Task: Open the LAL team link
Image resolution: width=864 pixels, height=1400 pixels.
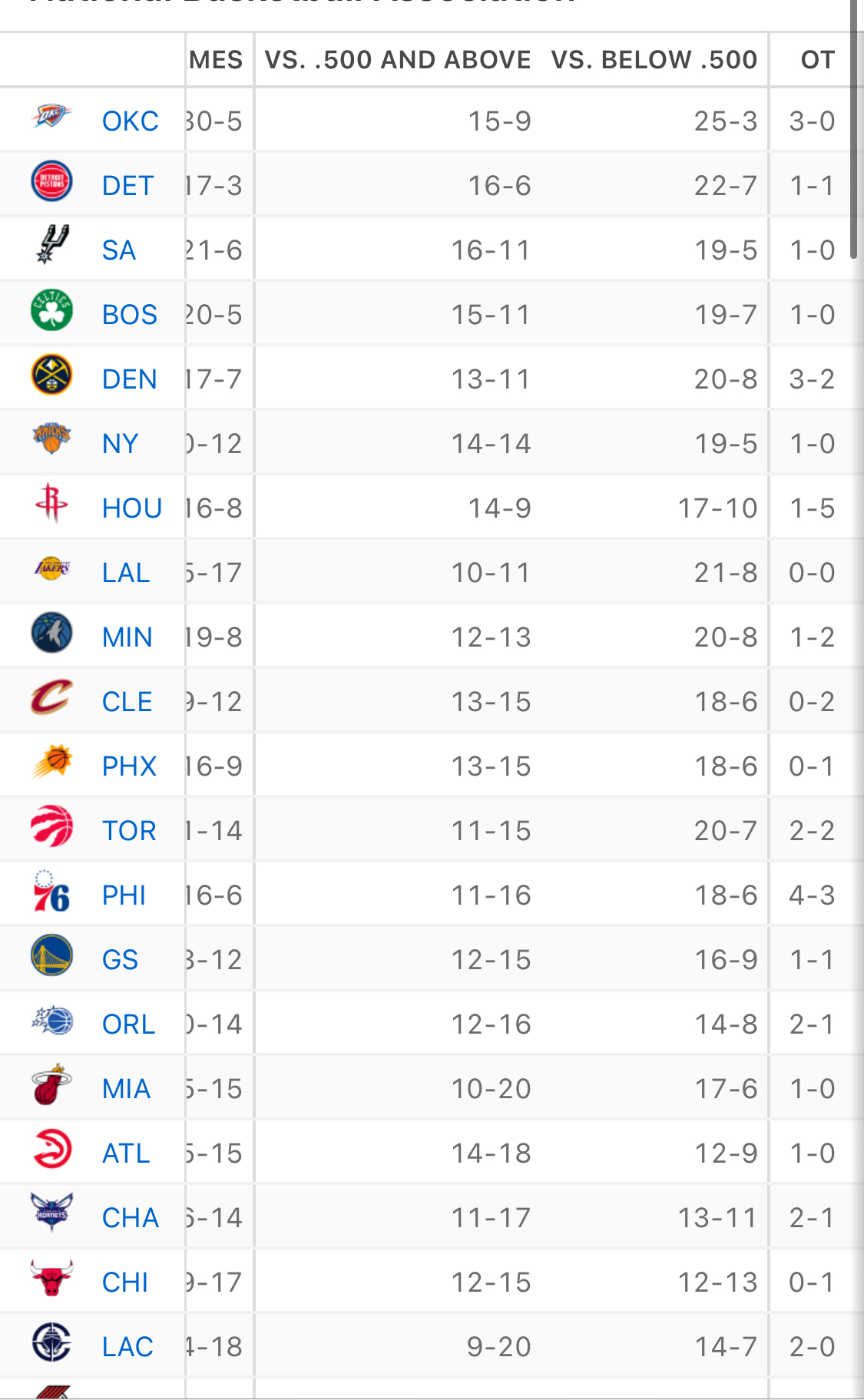Action: 126,573
